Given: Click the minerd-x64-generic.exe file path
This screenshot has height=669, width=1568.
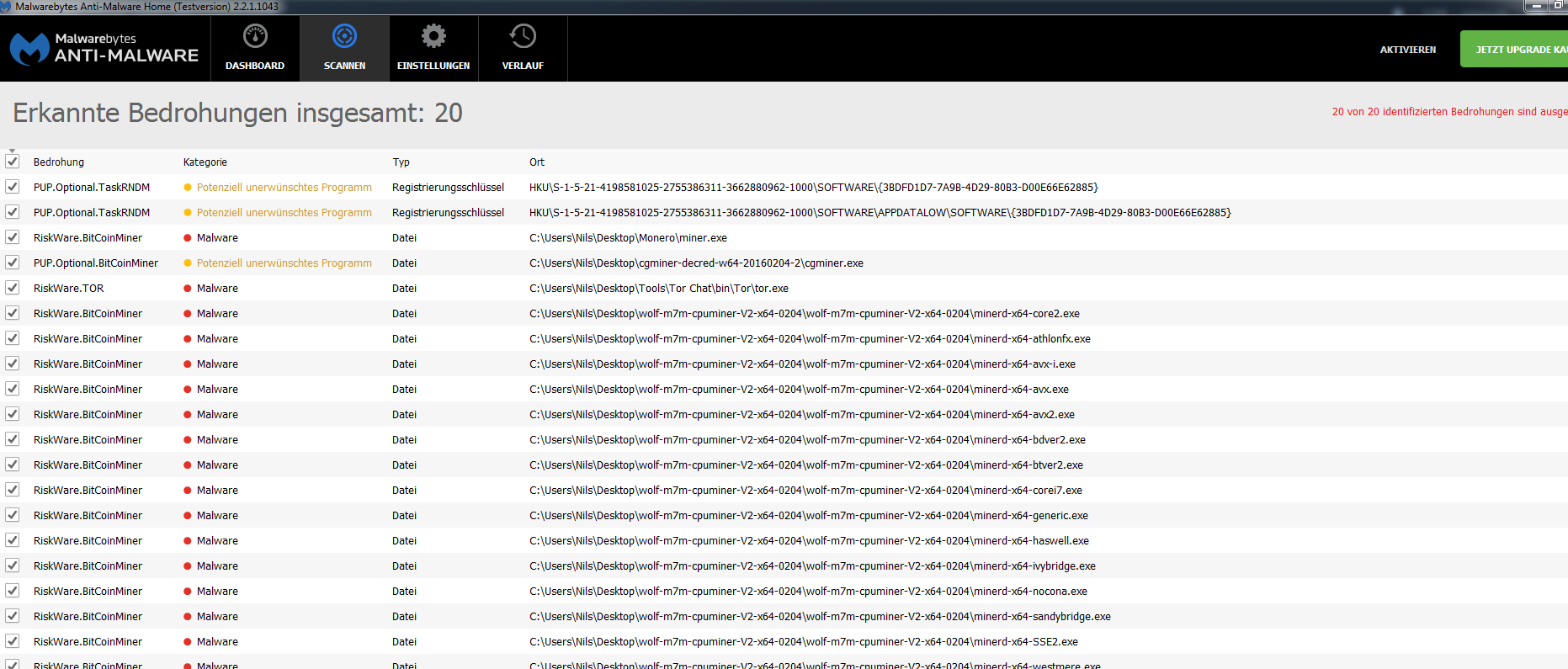Looking at the screenshot, I should coord(809,515).
